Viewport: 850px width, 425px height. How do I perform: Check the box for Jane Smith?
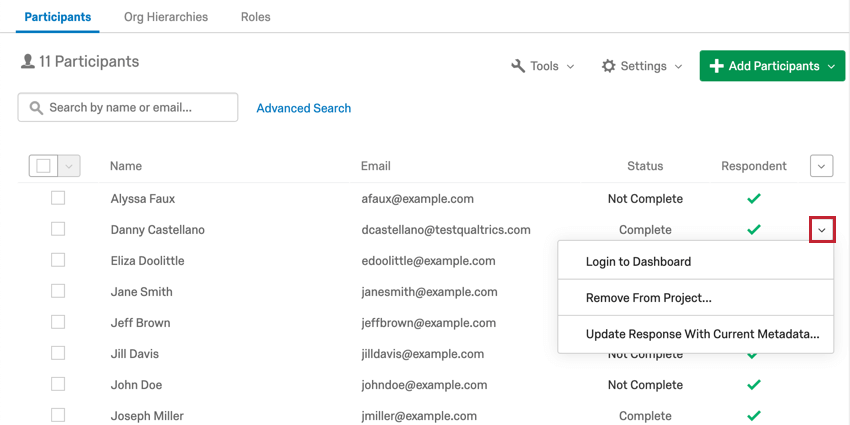click(58, 291)
